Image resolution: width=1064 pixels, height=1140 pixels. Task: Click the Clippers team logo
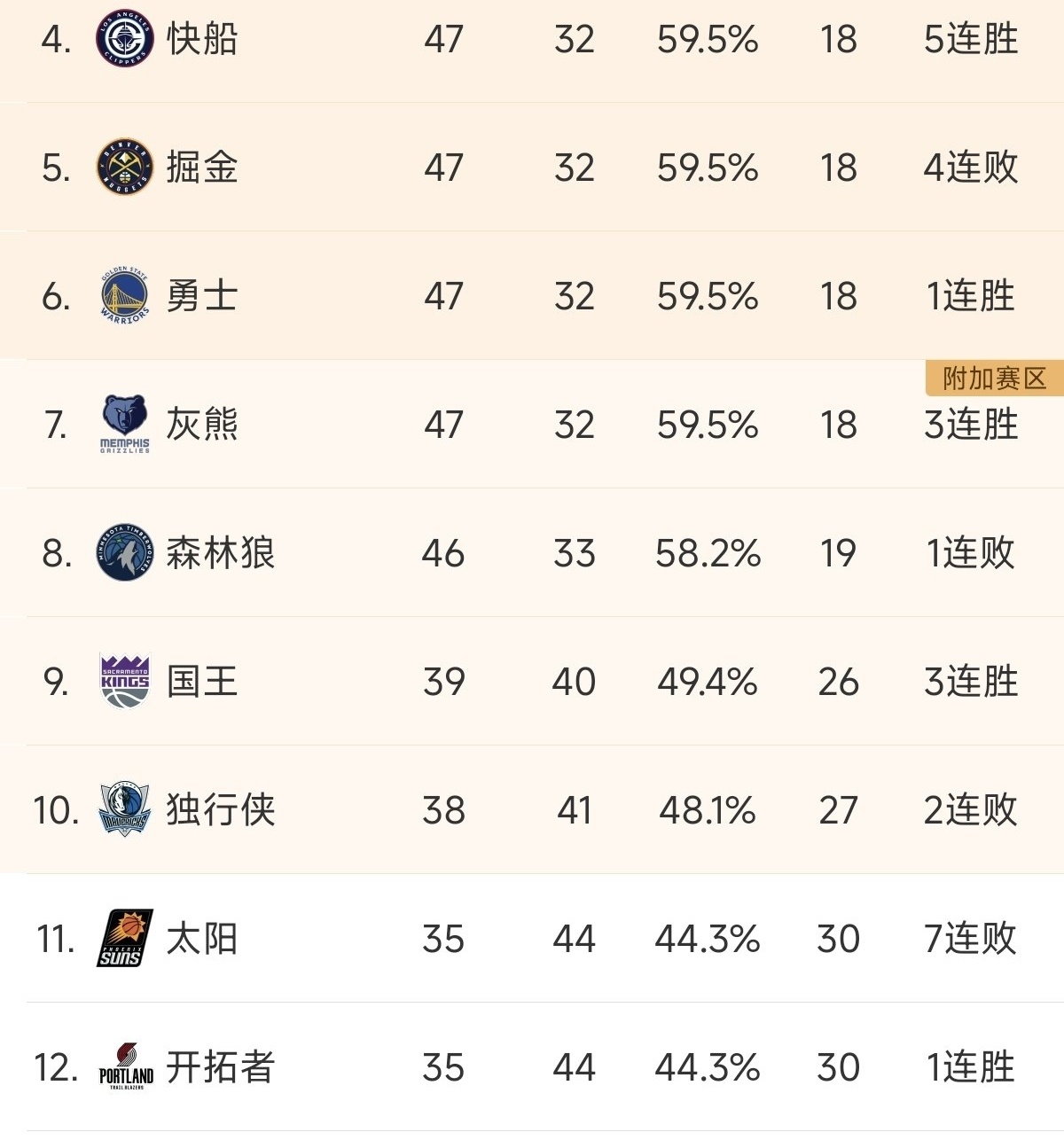[124, 39]
